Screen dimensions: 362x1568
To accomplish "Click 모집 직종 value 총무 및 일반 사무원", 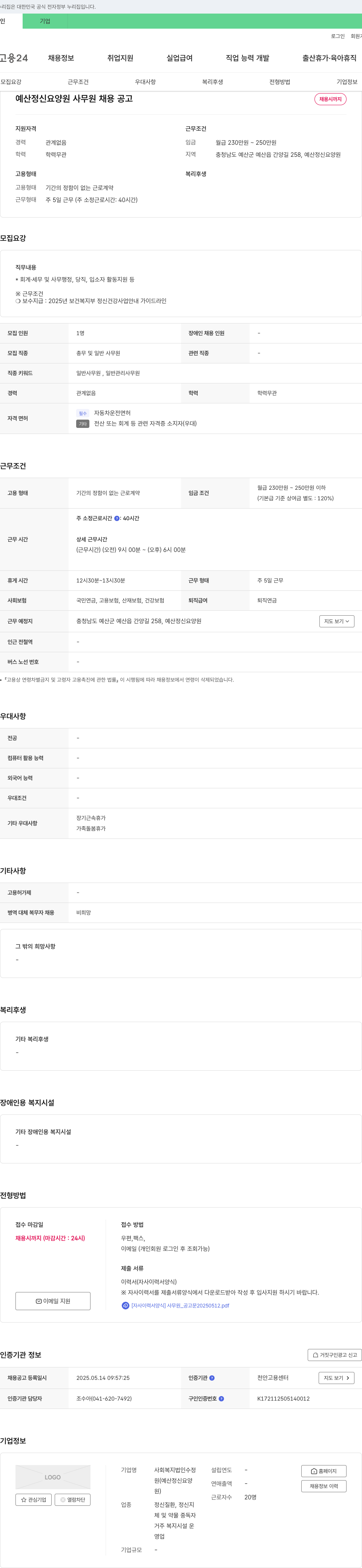I will pyautogui.click(x=98, y=354).
